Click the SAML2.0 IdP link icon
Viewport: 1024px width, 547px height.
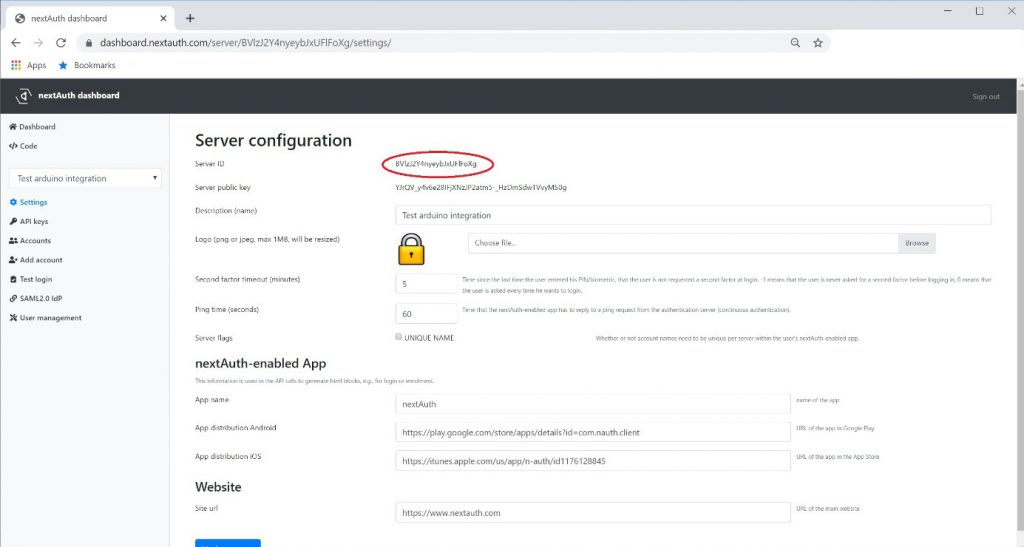tap(13, 298)
